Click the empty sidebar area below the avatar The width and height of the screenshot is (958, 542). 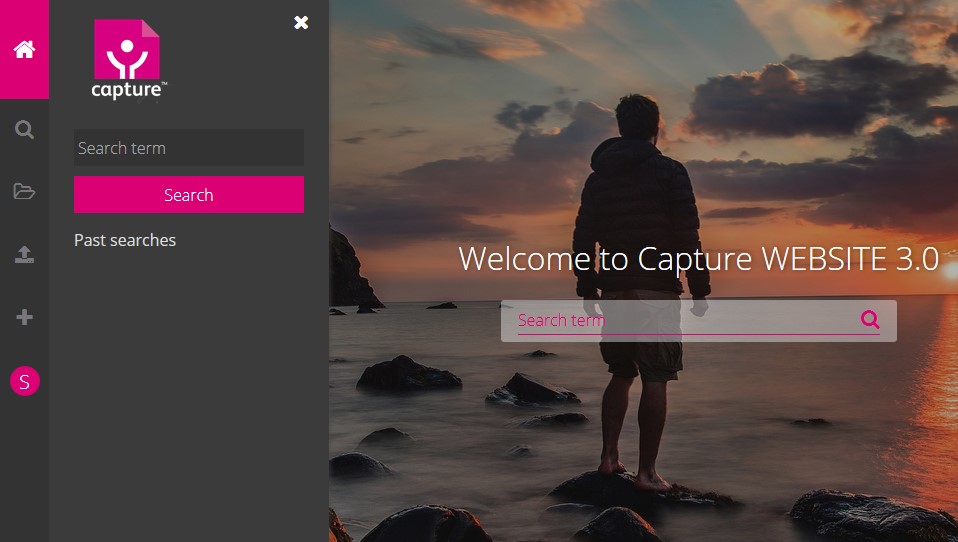[24, 470]
